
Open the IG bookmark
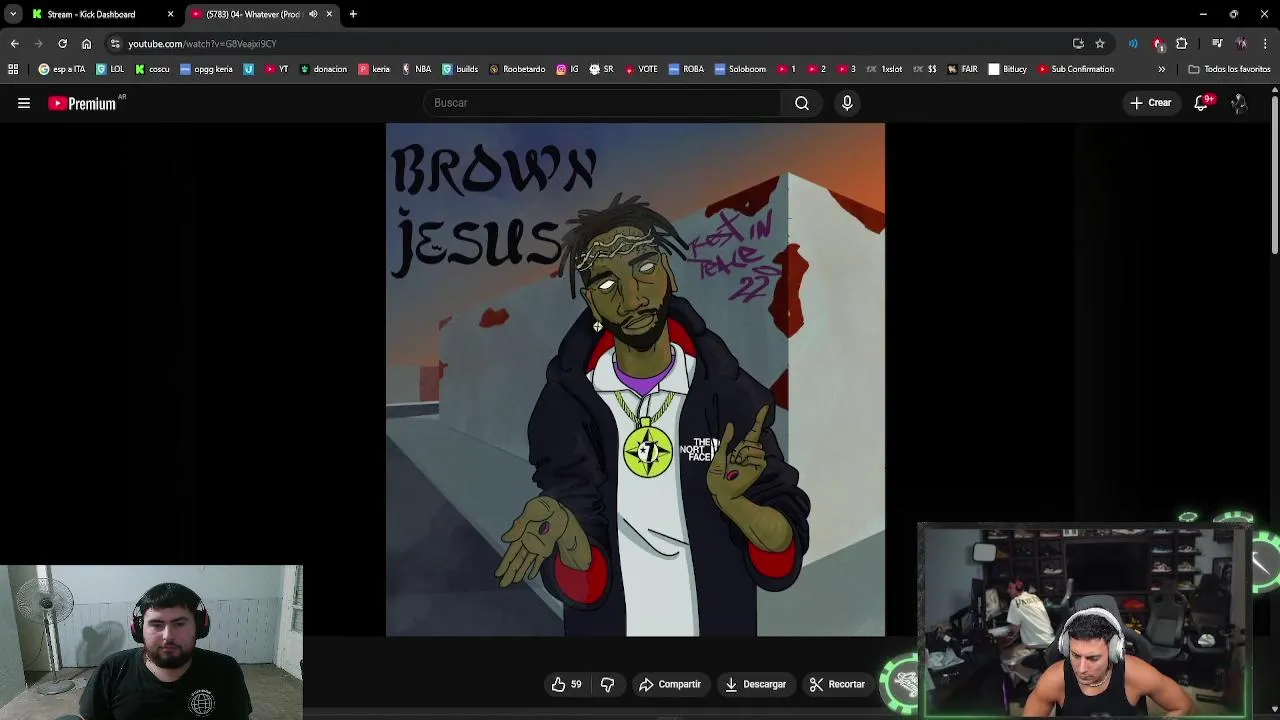(x=568, y=69)
